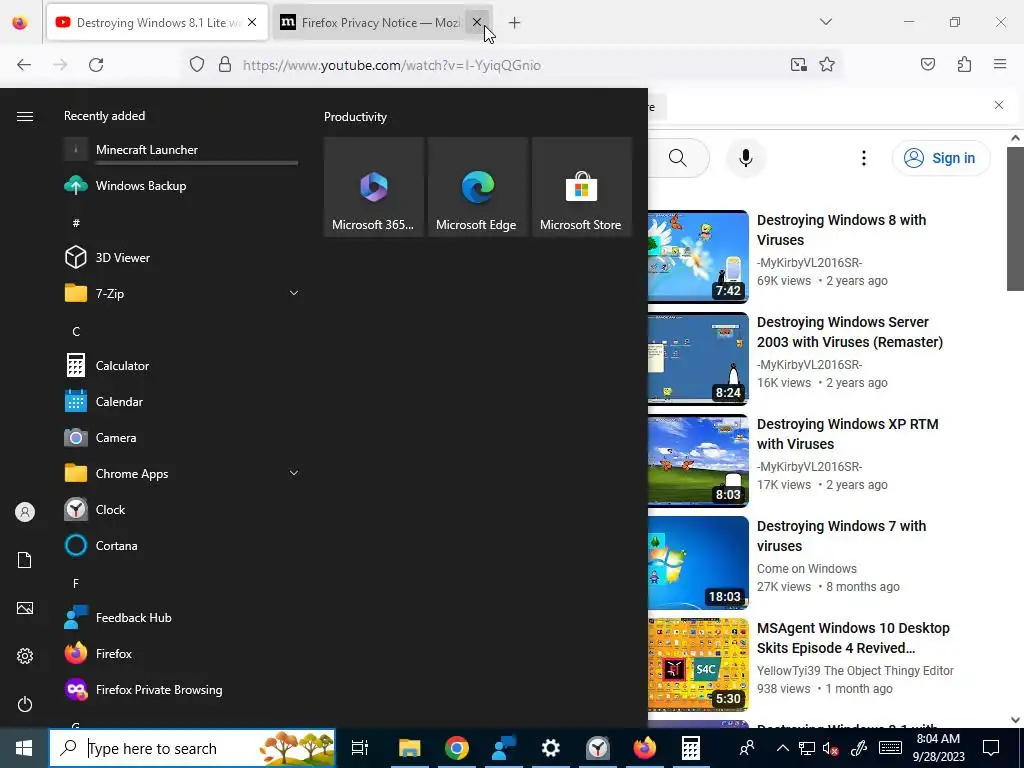Expand the Chrome Apps folder chevron
1024x768 pixels.
294,473
